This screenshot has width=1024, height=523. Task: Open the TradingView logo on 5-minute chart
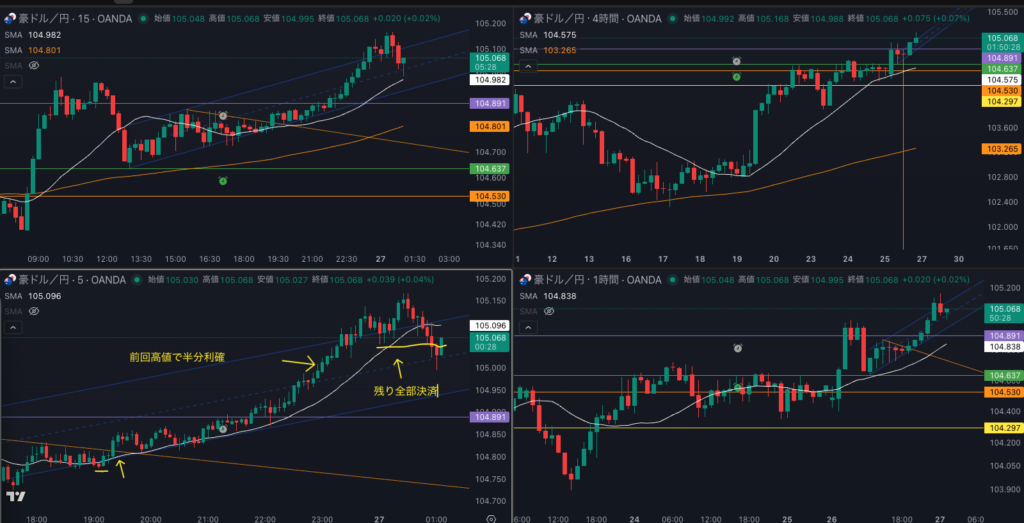pyautogui.click(x=14, y=496)
